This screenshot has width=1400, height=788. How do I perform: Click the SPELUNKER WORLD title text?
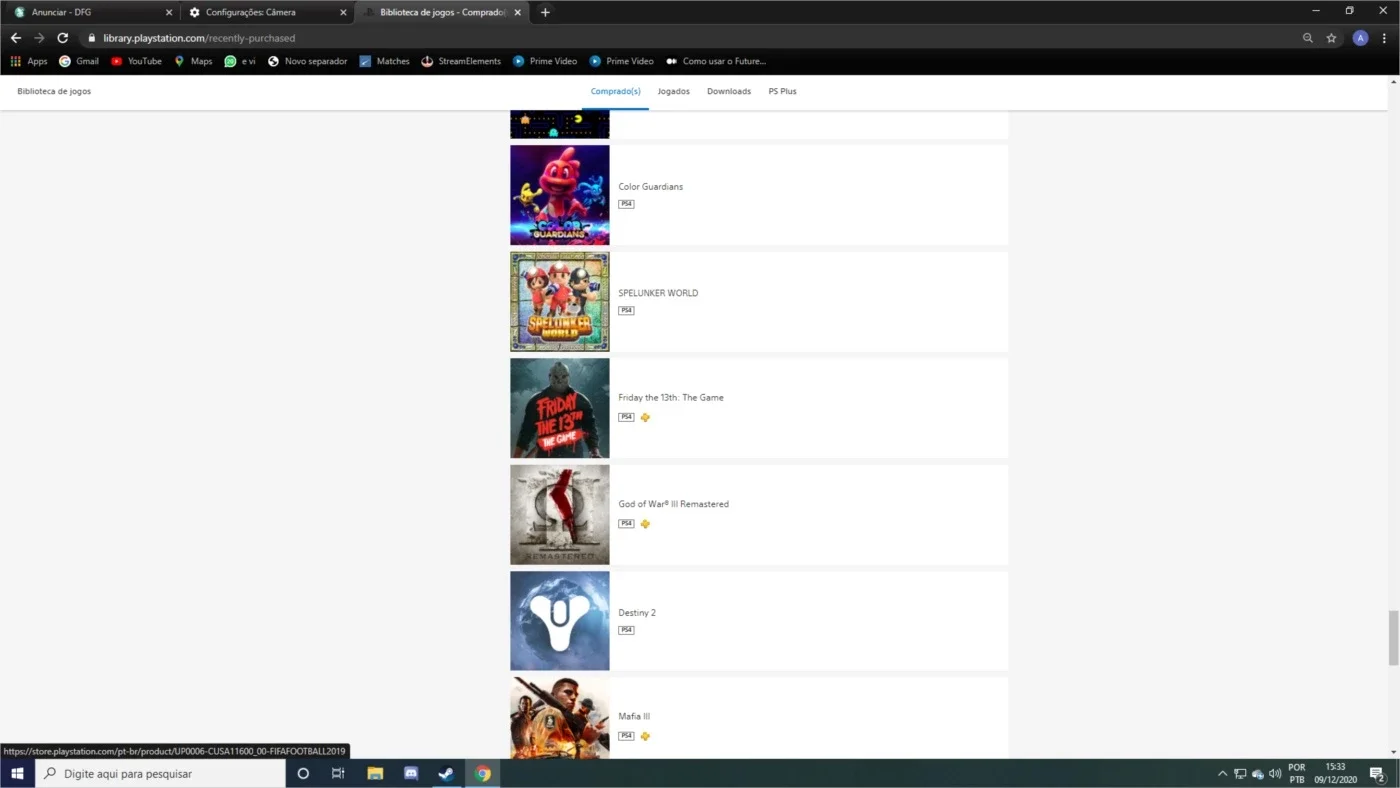(x=658, y=293)
